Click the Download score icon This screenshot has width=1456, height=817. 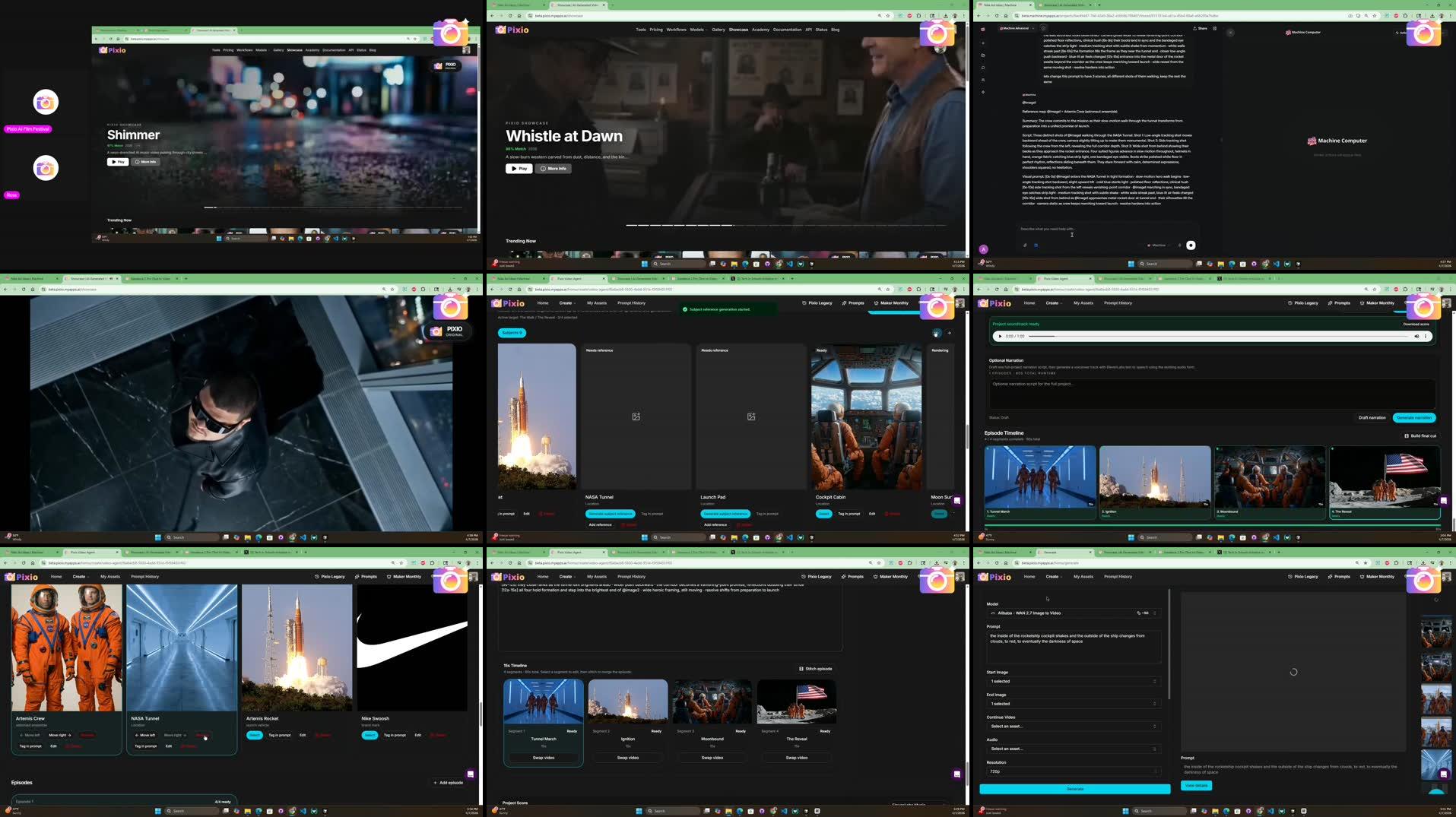click(x=1416, y=324)
